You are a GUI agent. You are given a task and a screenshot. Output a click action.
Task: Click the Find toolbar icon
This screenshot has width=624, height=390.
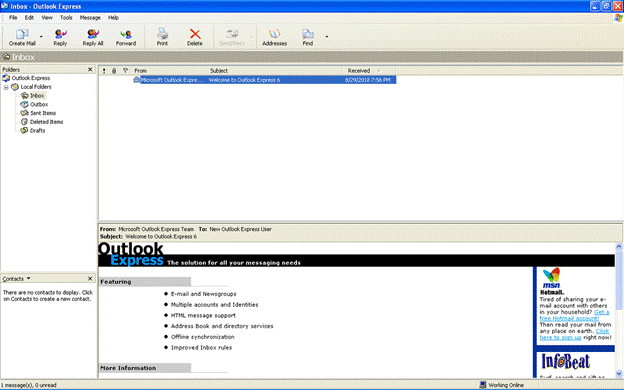tap(308, 34)
